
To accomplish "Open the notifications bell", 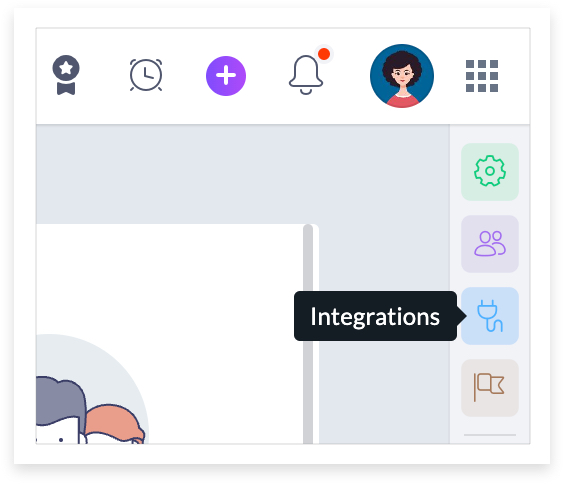I will click(x=306, y=75).
